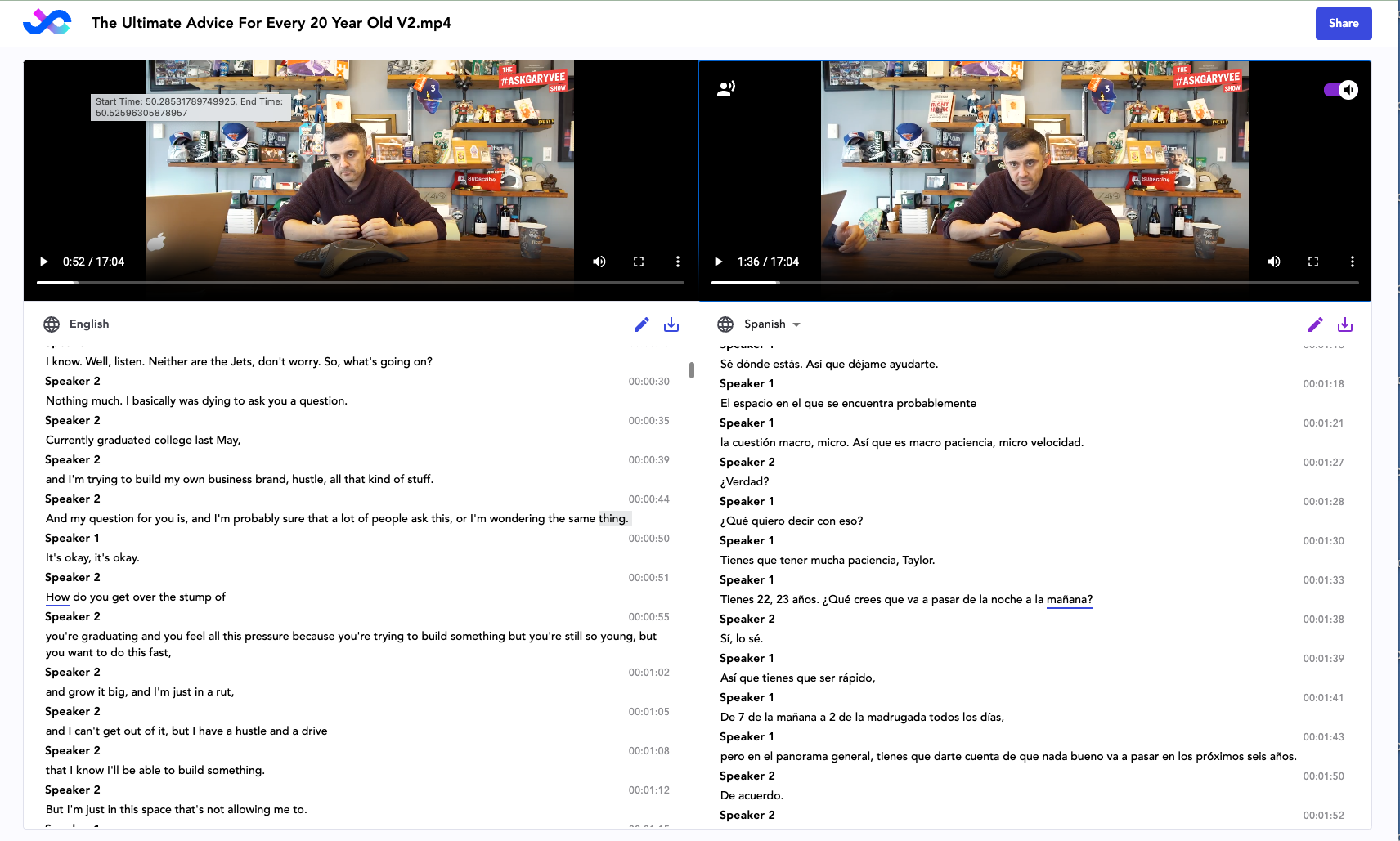Viewport: 1400px width, 841px height.
Task: Click the English transcript scrollbar
Action: pos(692,370)
